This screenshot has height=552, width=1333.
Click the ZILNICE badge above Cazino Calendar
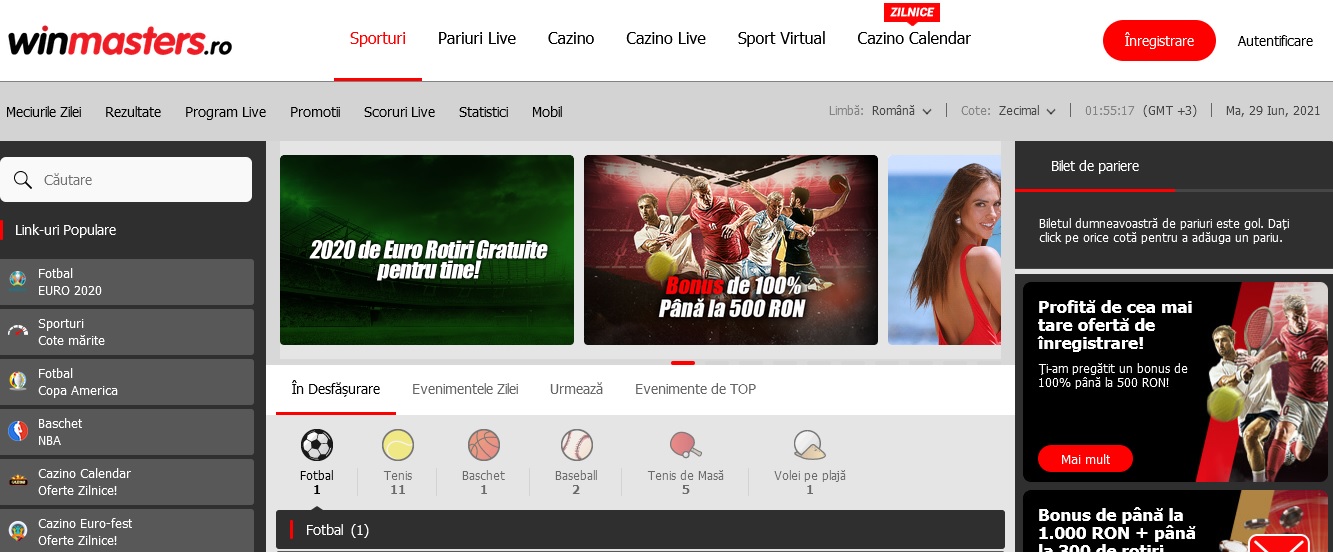[x=911, y=13]
